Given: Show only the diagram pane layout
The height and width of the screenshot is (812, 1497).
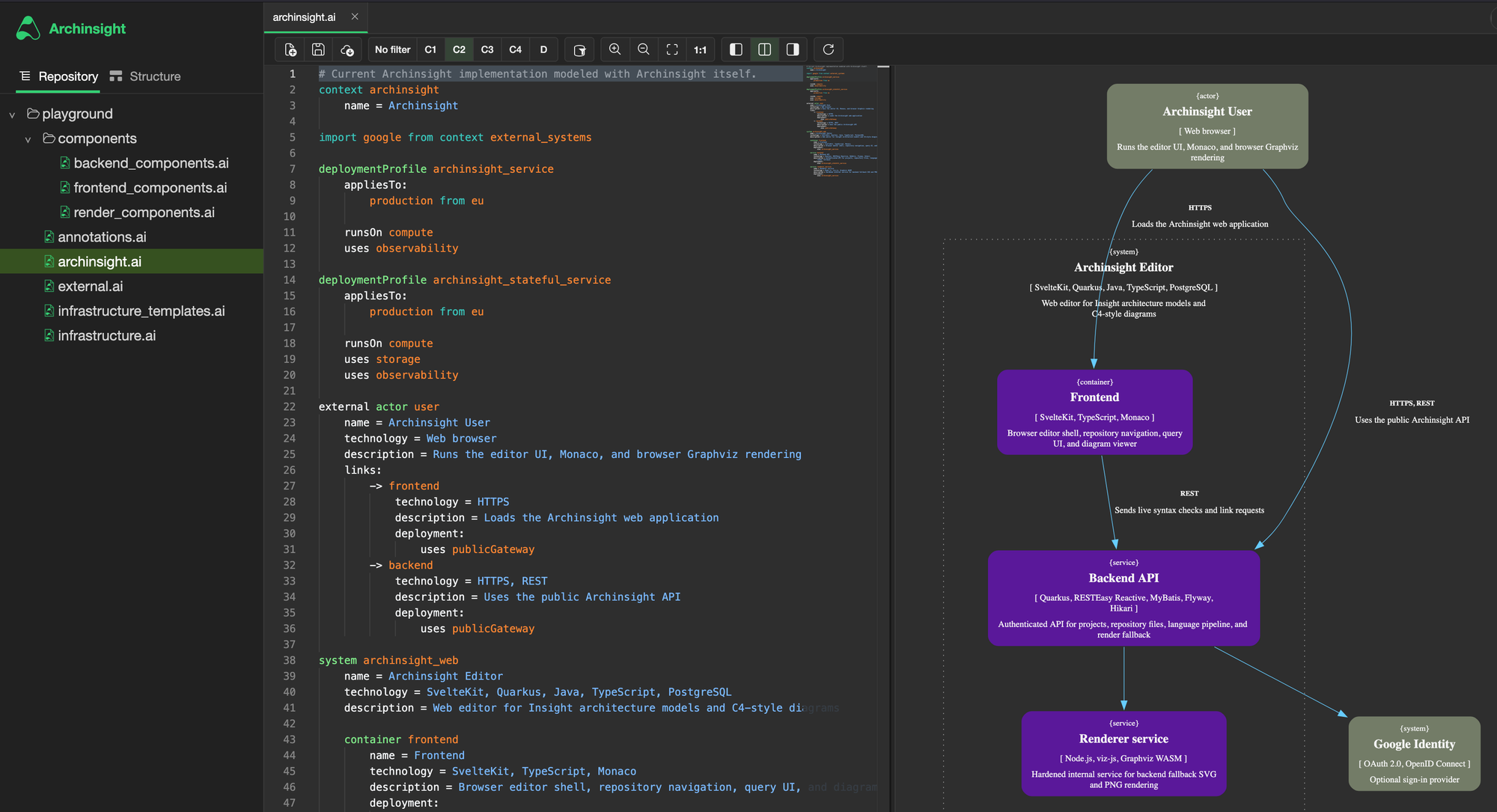Looking at the screenshot, I should tap(793, 49).
